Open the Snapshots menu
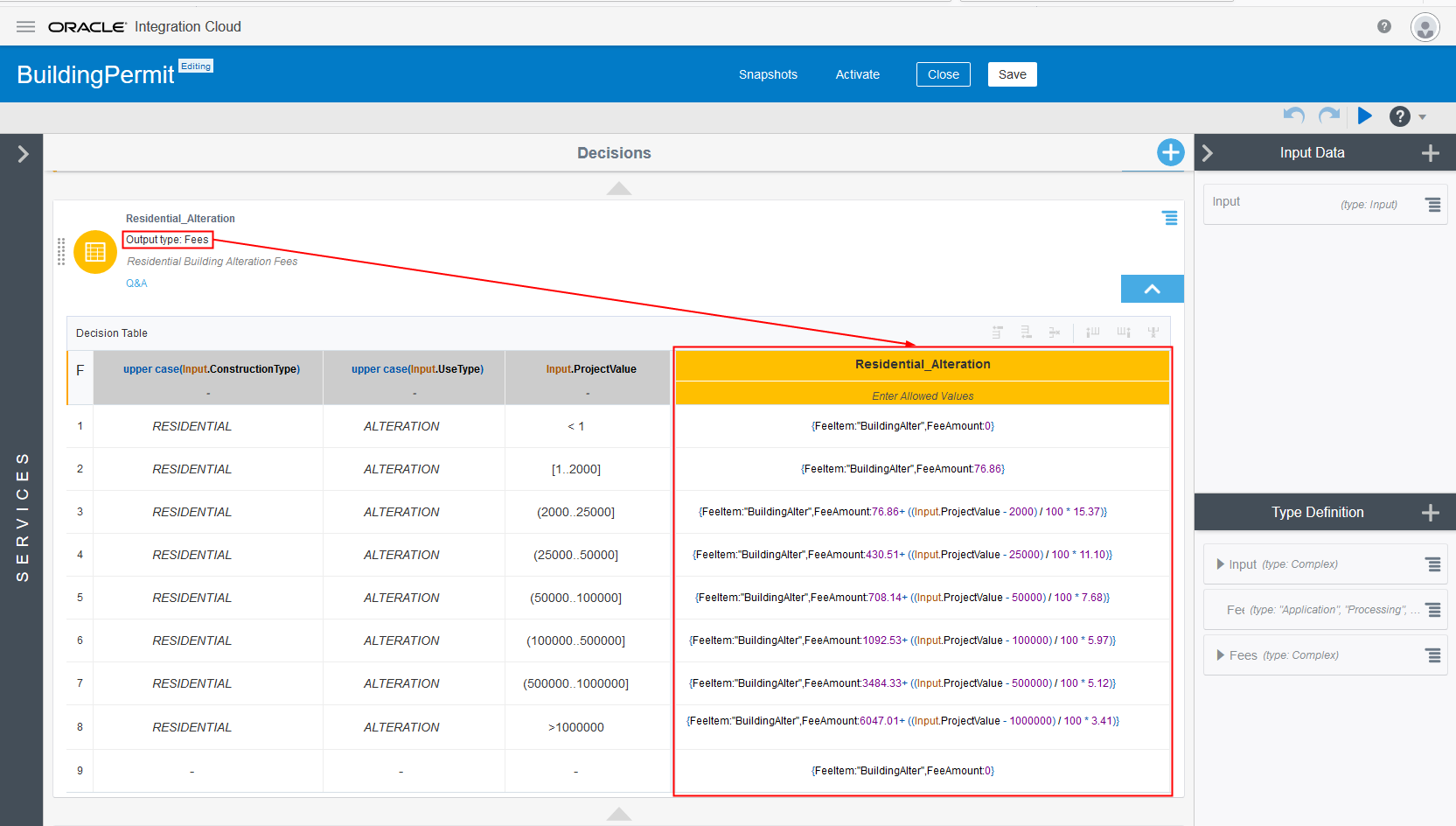This screenshot has height=826, width=1456. pos(768,74)
